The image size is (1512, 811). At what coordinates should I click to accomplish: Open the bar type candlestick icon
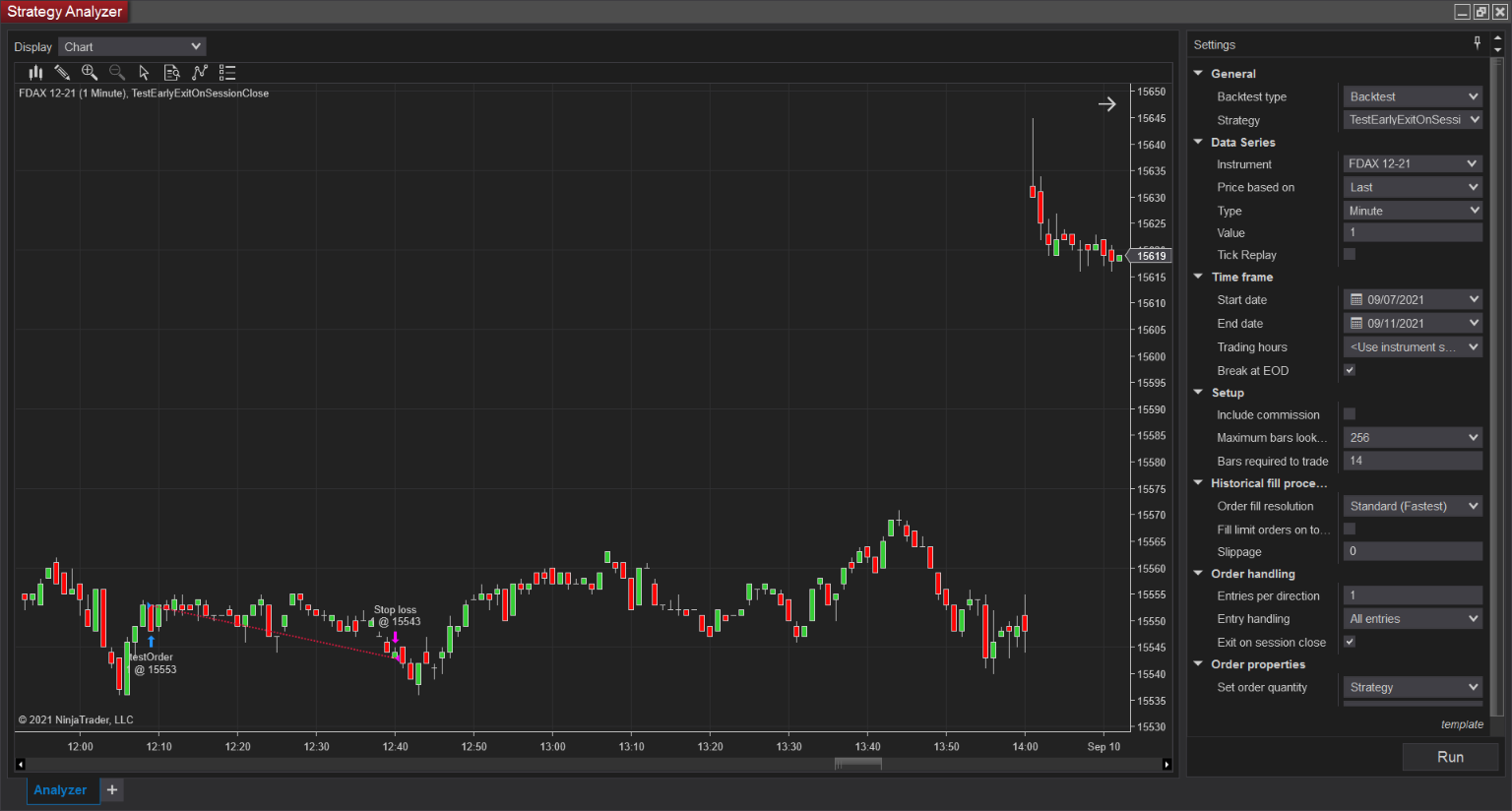pos(35,72)
